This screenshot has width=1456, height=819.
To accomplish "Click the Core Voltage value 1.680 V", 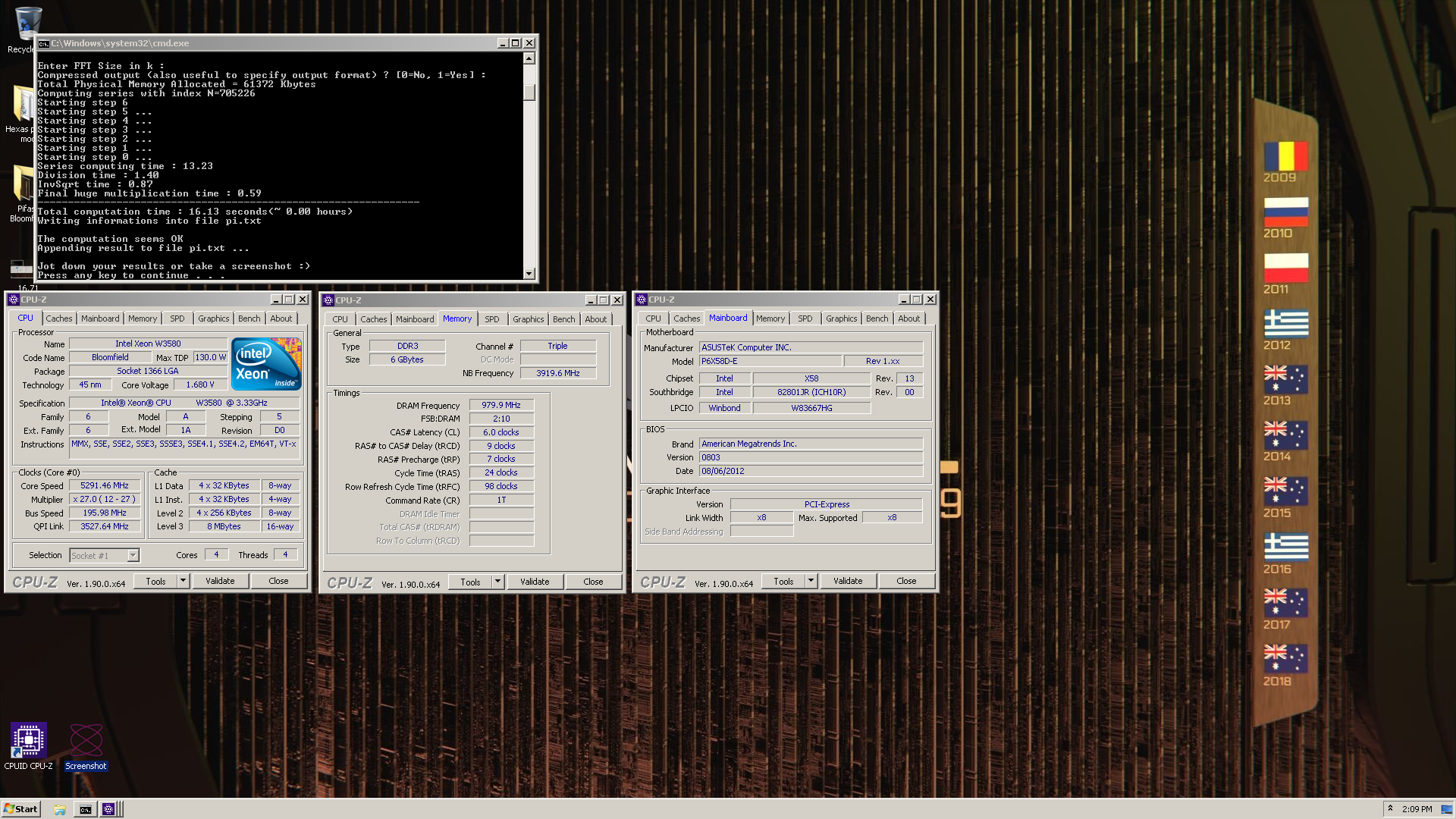I will coord(200,385).
